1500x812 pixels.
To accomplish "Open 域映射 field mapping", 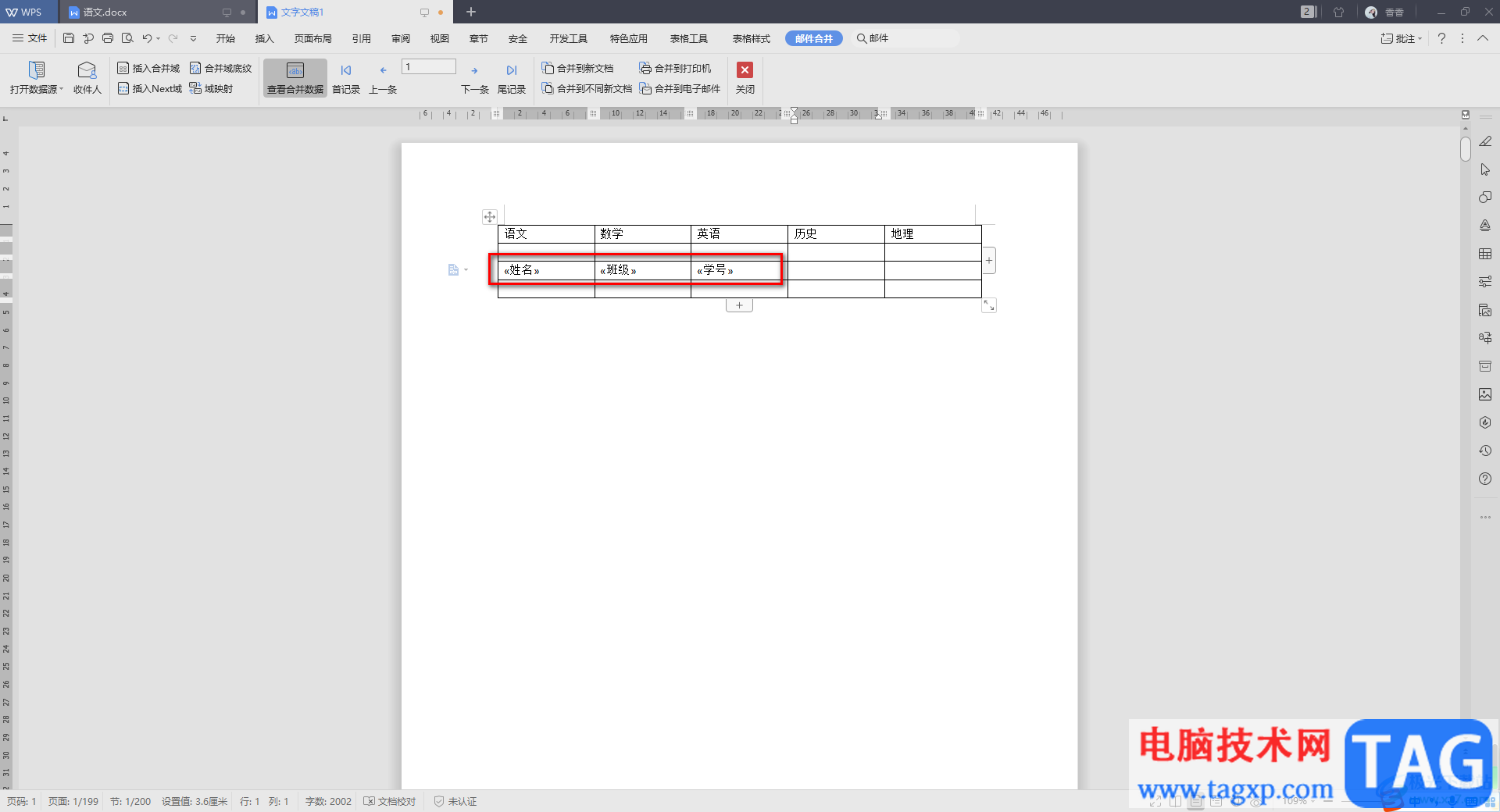I will (x=211, y=88).
